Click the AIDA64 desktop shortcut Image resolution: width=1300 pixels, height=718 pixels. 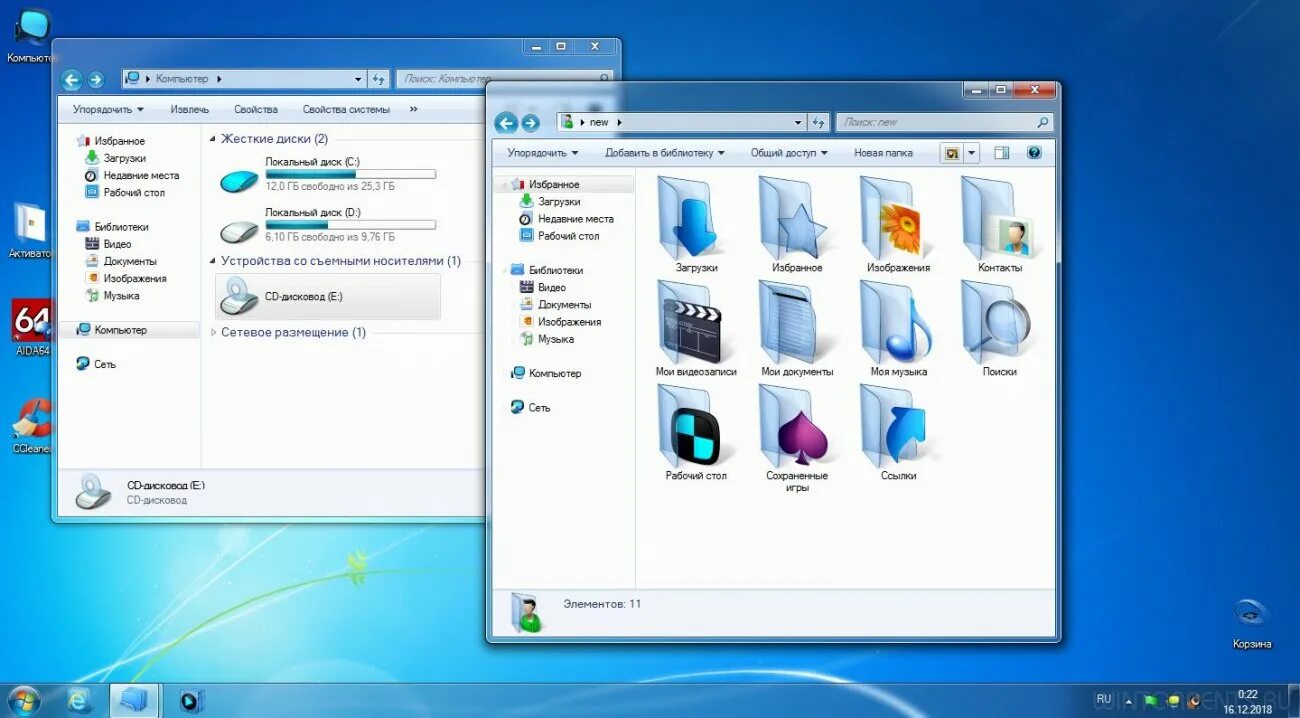pyautogui.click(x=31, y=327)
